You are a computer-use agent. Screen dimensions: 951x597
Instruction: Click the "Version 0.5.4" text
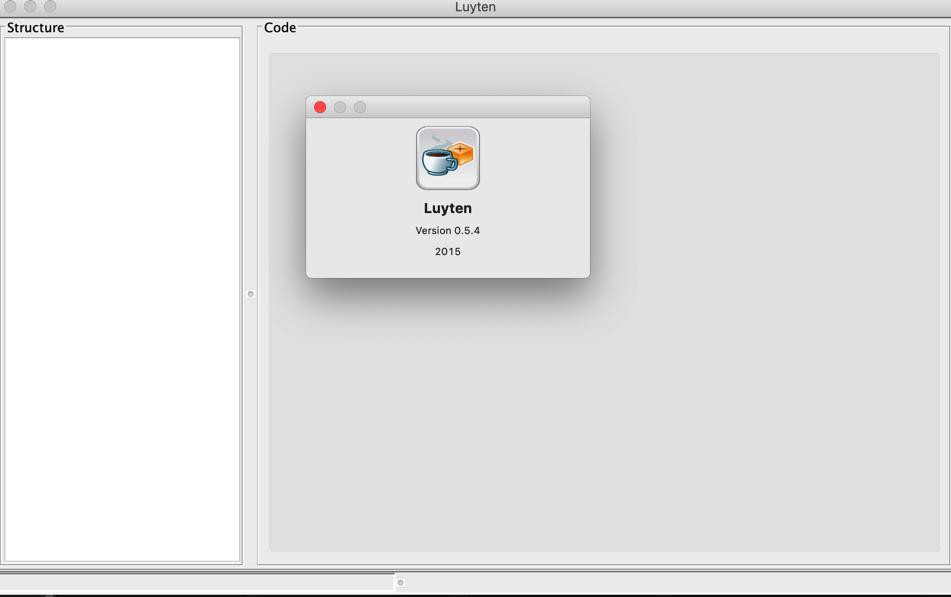[448, 231]
